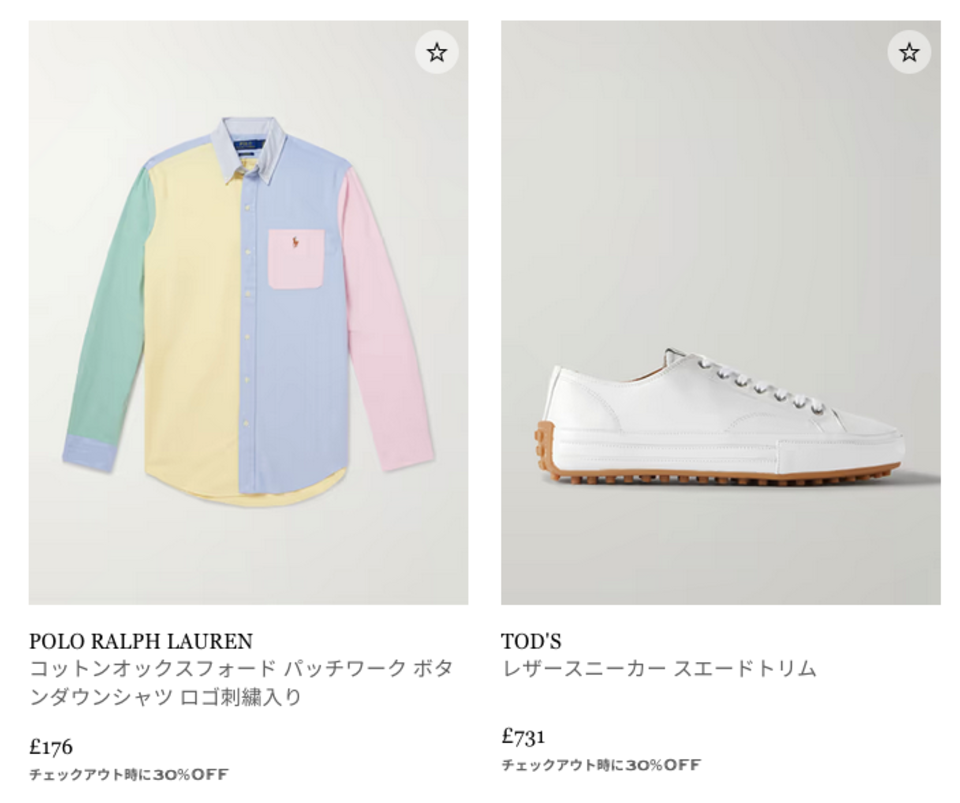This screenshot has width=960, height=803.
Task: Open コットンオックスフォード パッチワーク shirt title
Action: coord(241,682)
